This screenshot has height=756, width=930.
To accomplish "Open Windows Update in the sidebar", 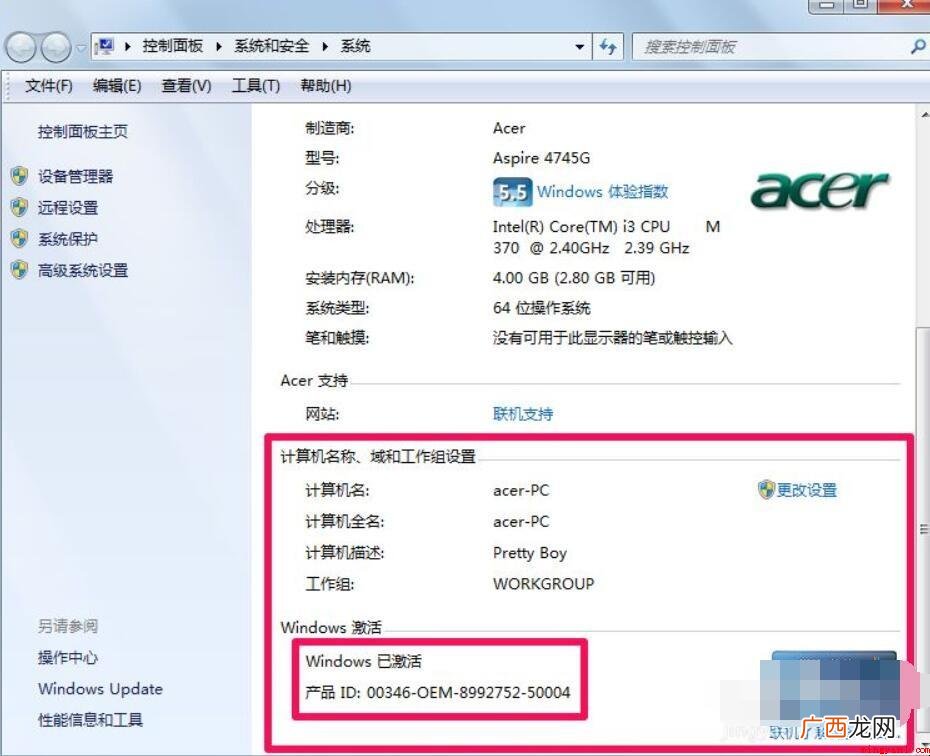I will point(100,689).
